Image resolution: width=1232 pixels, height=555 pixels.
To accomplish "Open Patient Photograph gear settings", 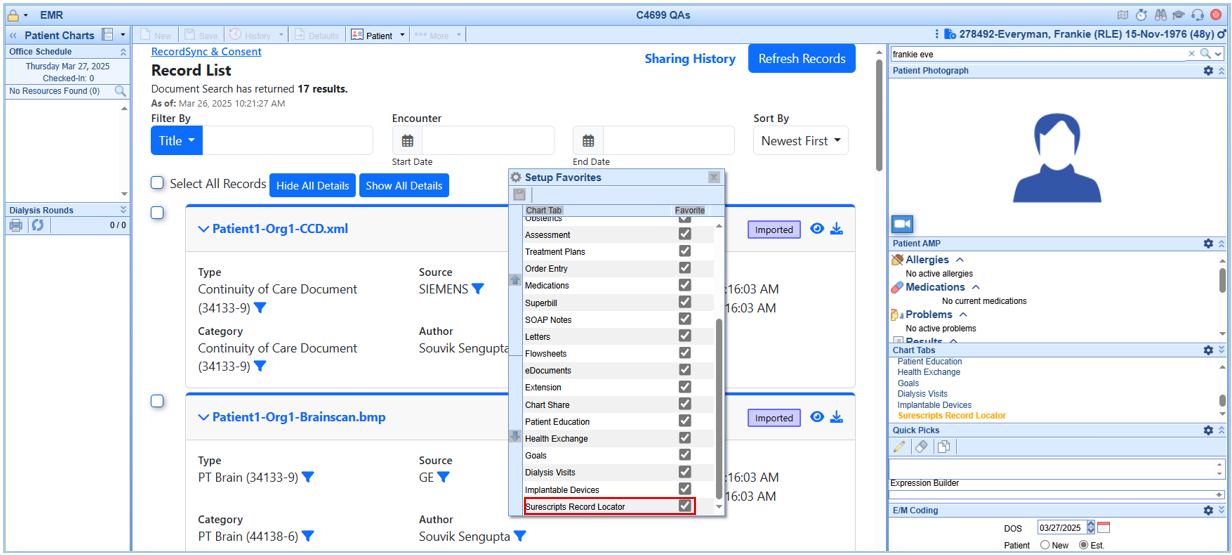I will (x=1208, y=71).
